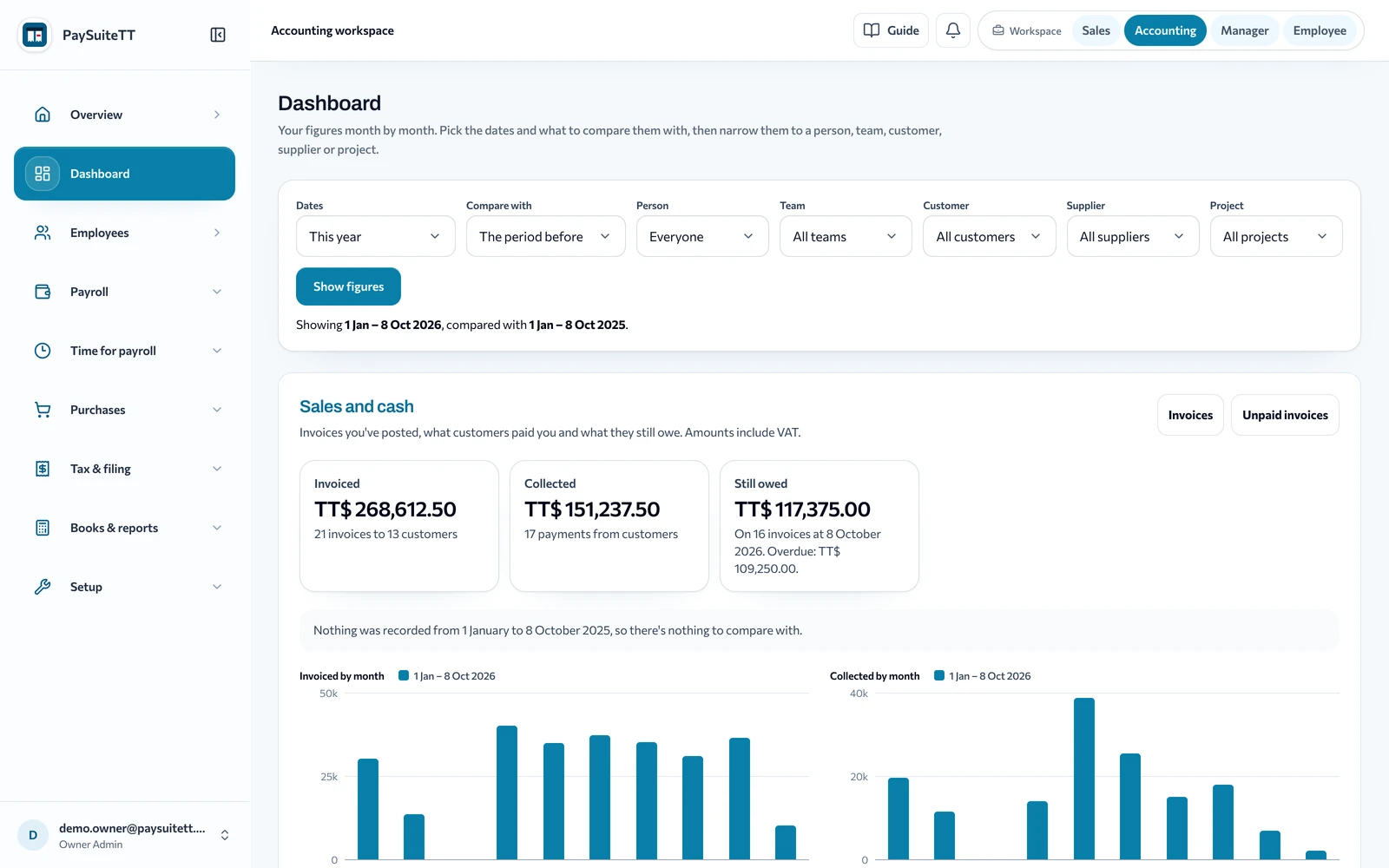Viewport: 1389px width, 868px height.
Task: Open the Team dropdown
Action: [x=846, y=236]
